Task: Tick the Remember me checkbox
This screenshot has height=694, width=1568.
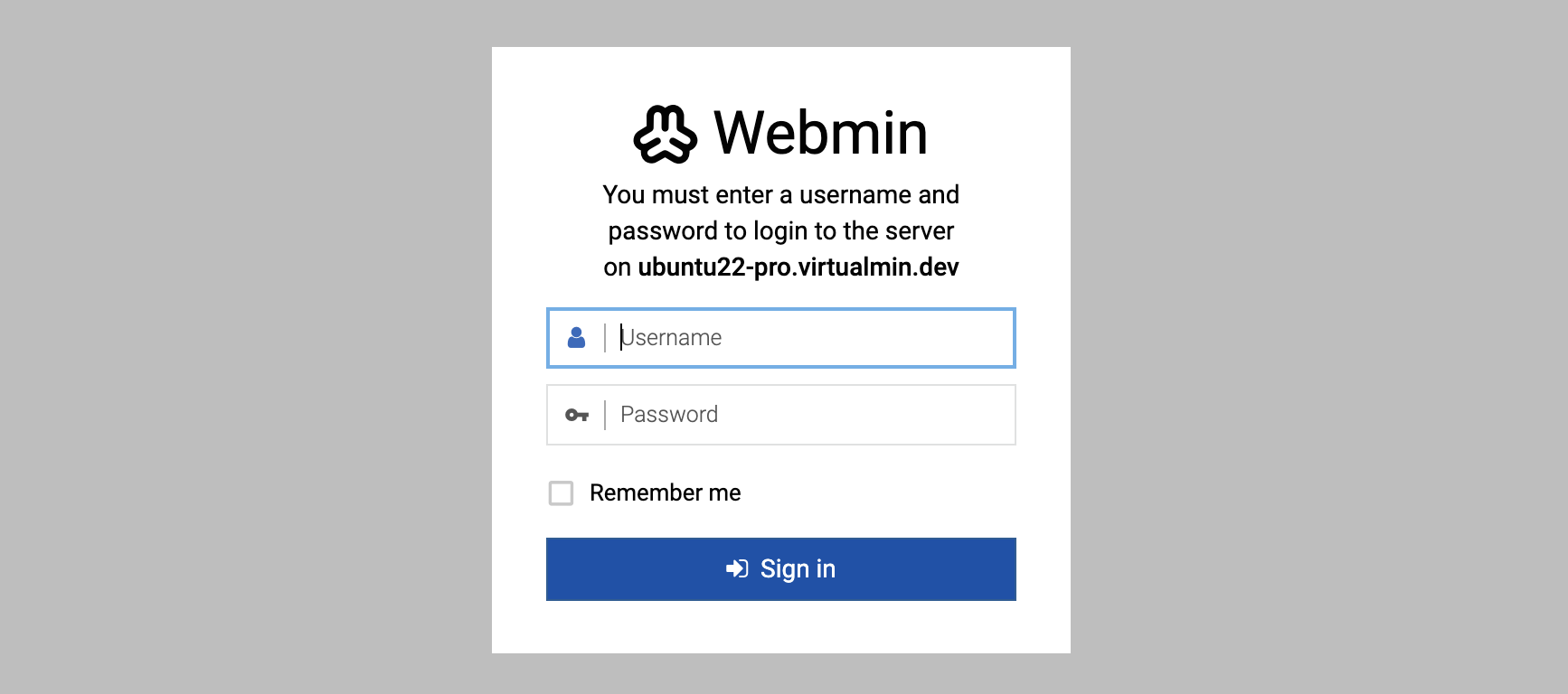Action: [x=561, y=492]
